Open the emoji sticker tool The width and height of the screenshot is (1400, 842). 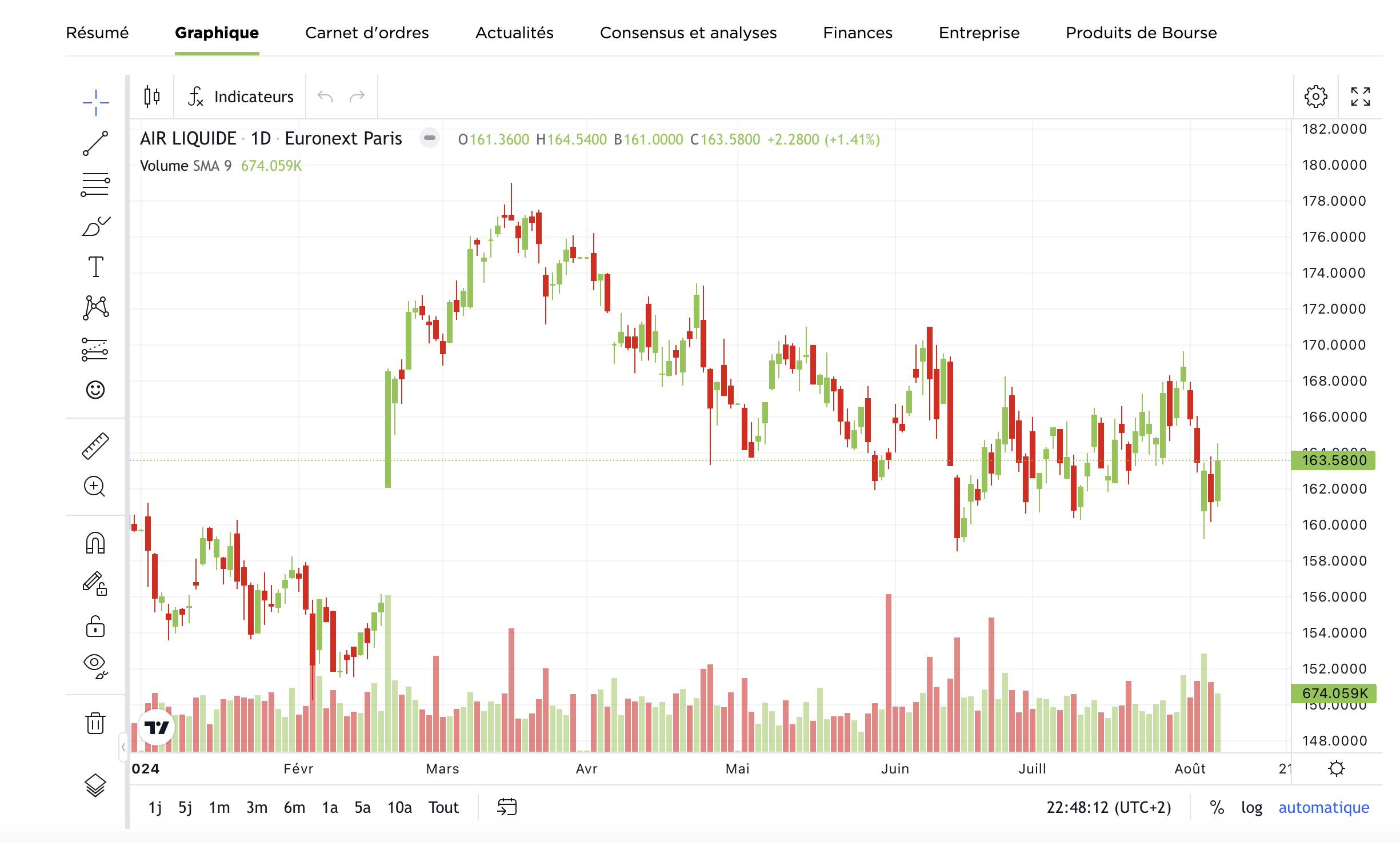[x=95, y=390]
